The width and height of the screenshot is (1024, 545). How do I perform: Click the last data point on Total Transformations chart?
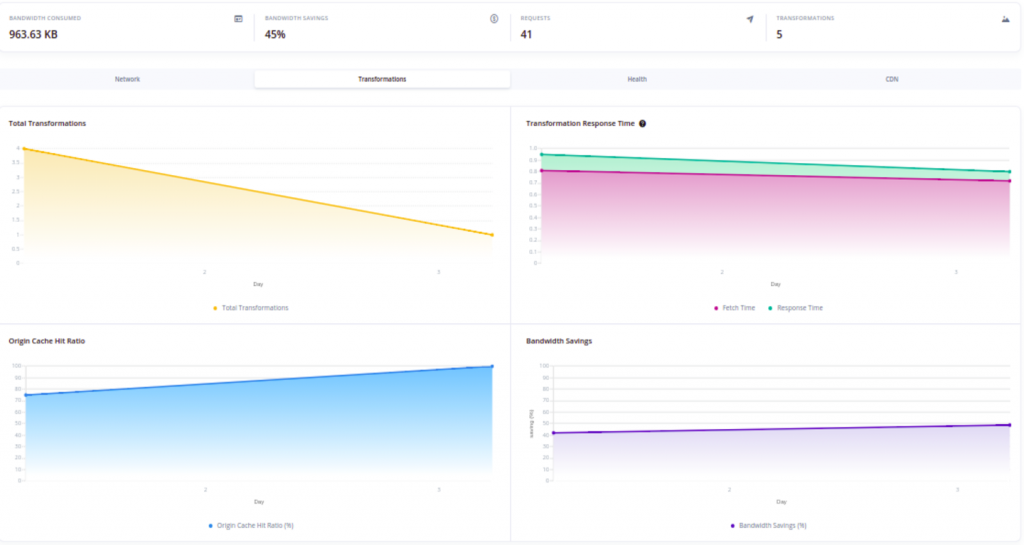tap(492, 235)
